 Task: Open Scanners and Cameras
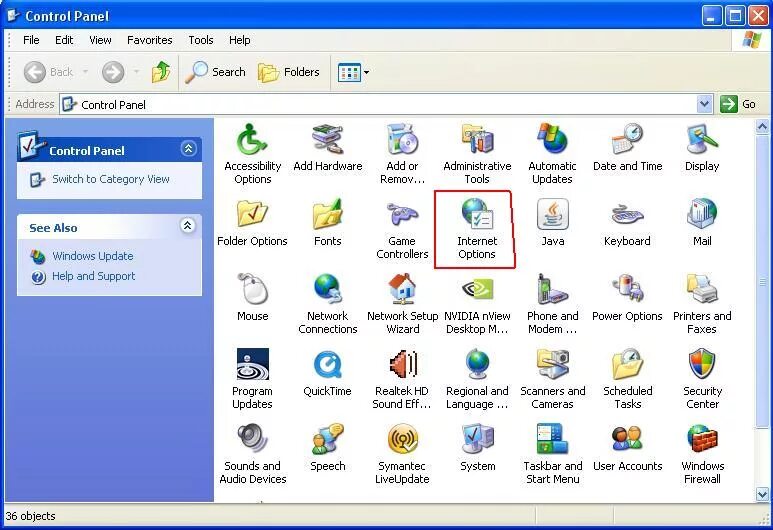[552, 379]
